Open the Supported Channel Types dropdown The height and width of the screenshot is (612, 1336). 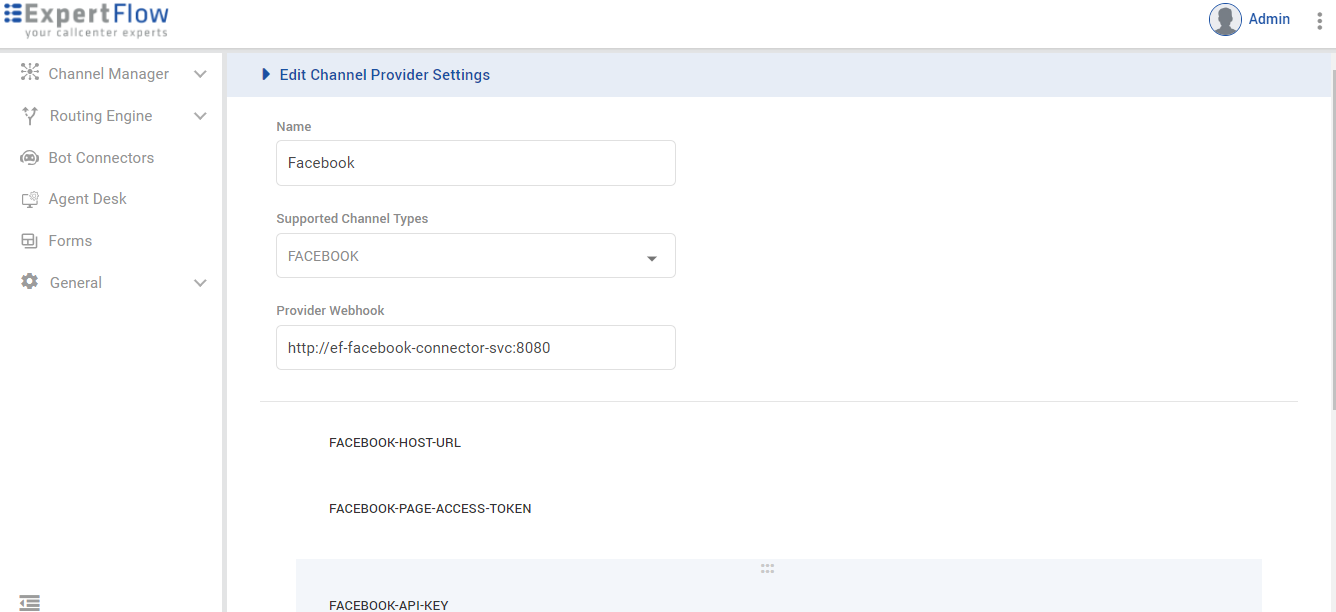tap(476, 256)
